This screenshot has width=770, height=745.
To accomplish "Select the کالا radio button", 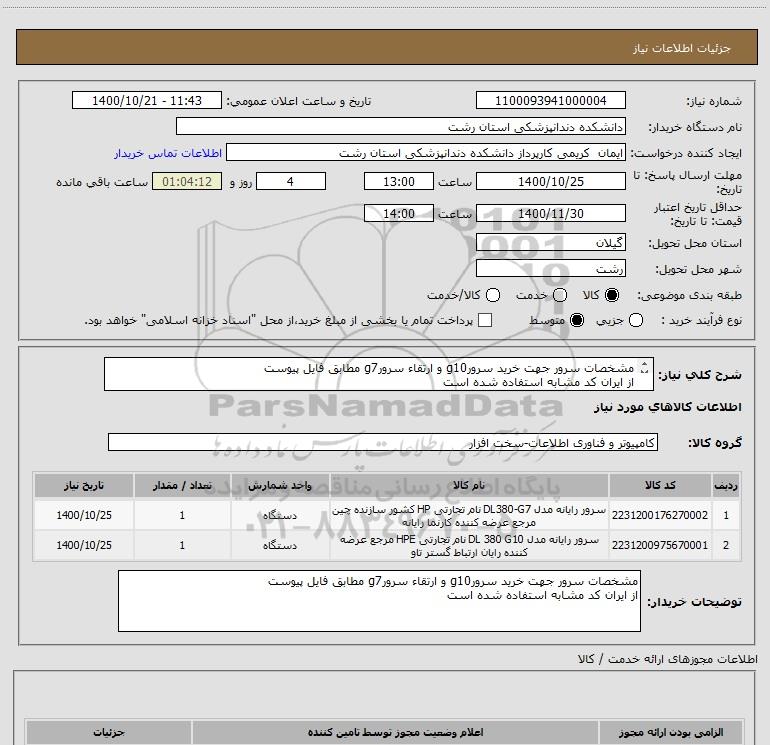I will coord(612,295).
